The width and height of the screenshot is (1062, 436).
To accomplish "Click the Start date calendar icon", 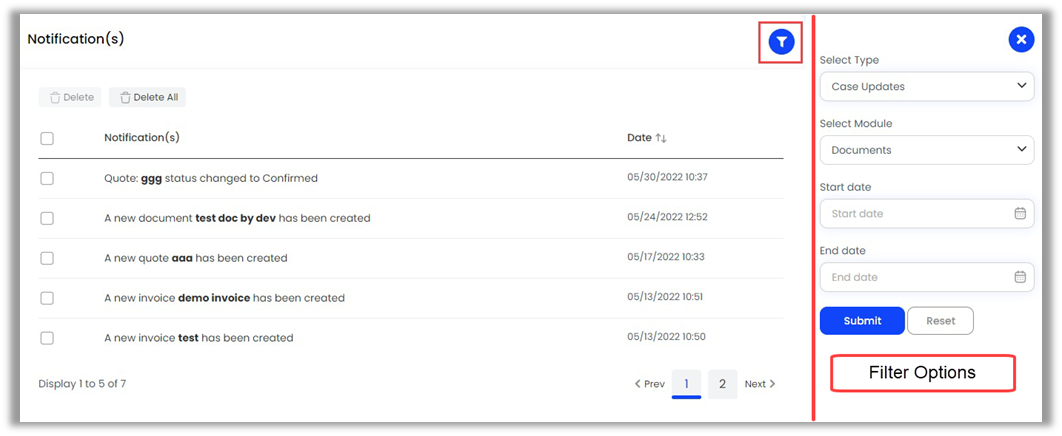I will pyautogui.click(x=1020, y=213).
